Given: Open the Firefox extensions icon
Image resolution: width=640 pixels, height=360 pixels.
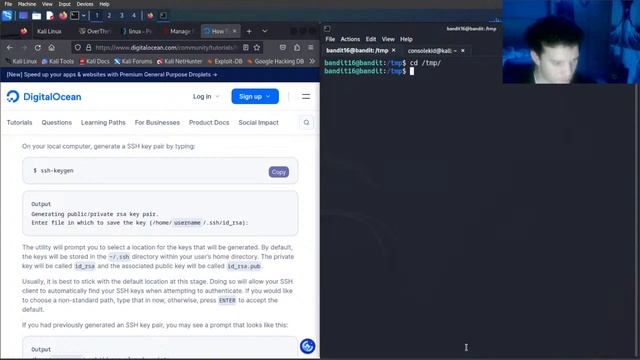Looking at the screenshot, I should (297, 47).
